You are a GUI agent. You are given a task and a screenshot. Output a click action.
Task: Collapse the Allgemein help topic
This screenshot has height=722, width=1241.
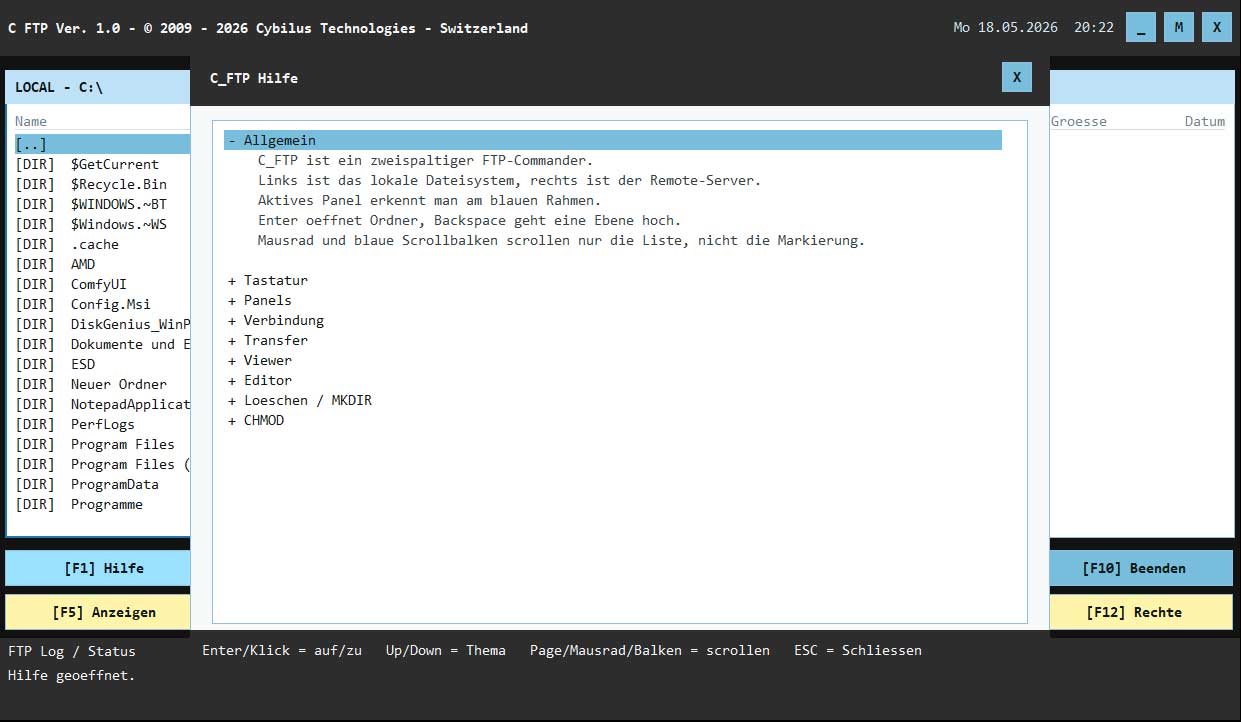tap(612, 140)
